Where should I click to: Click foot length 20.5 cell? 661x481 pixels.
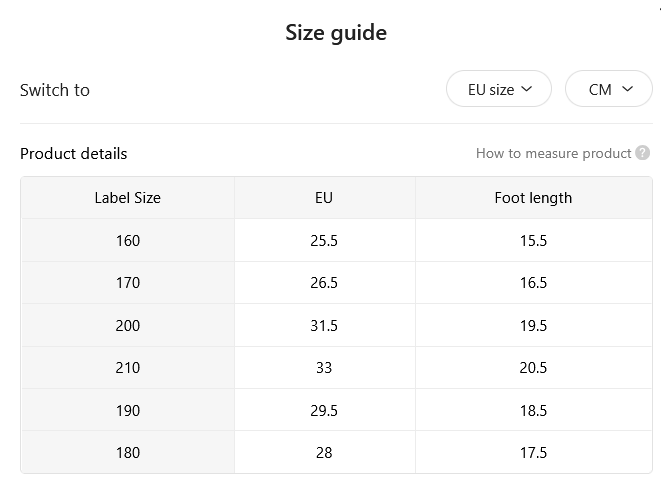(533, 368)
